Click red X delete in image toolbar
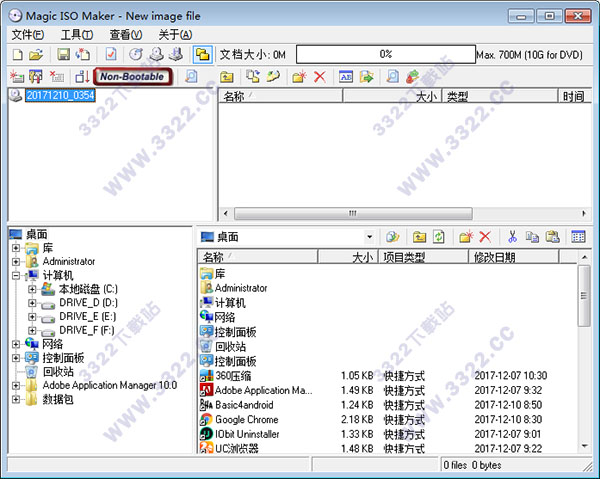 320,77
